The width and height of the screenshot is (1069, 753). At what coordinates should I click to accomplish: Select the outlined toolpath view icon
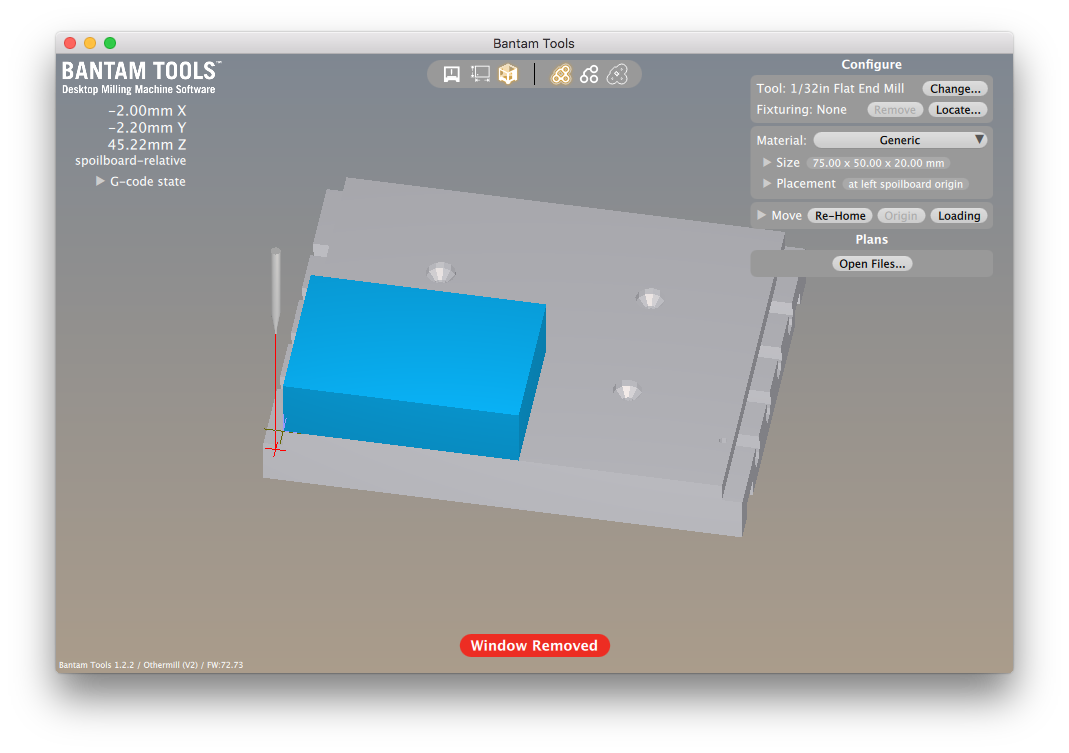point(618,74)
